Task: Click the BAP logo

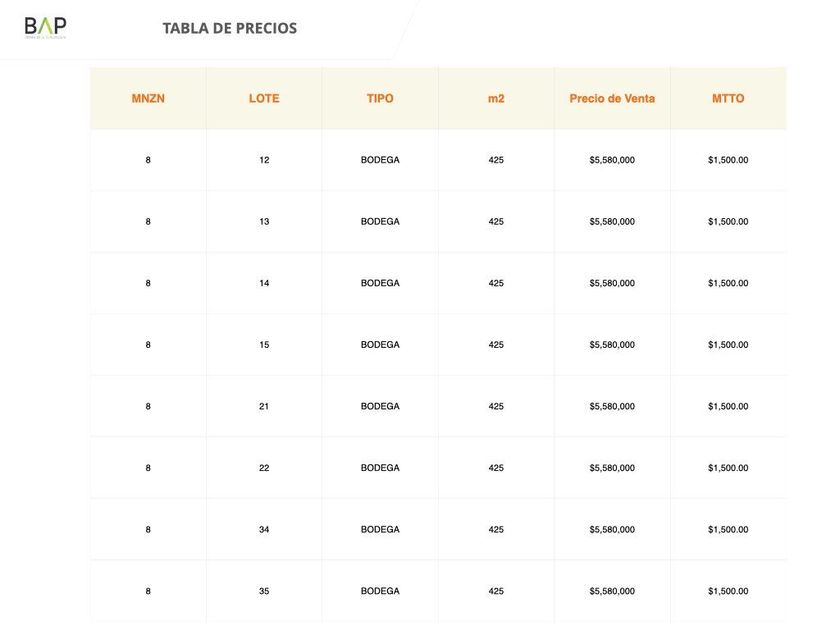Action: pos(46,27)
